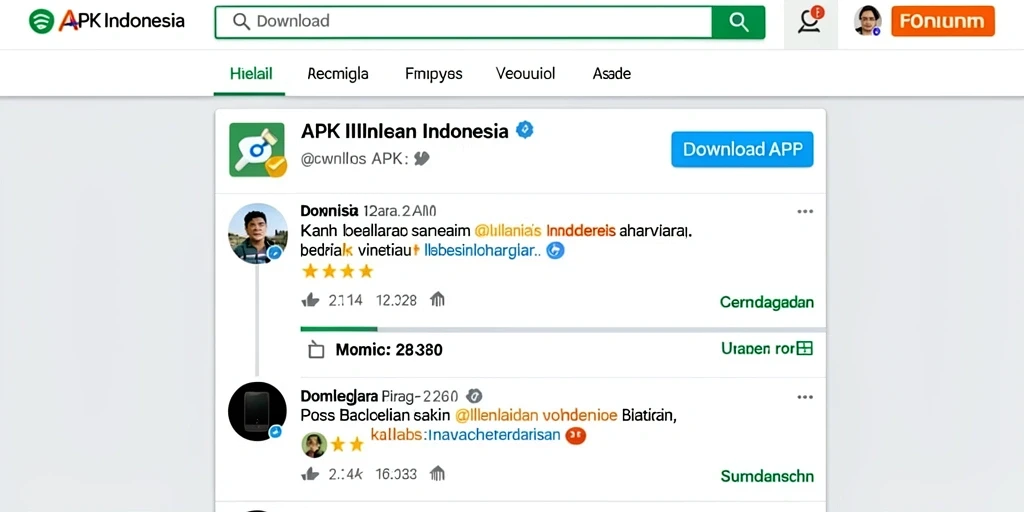1024x512 pixels.
Task: Click the heart icon next to @cwnllos APK
Action: 422,158
